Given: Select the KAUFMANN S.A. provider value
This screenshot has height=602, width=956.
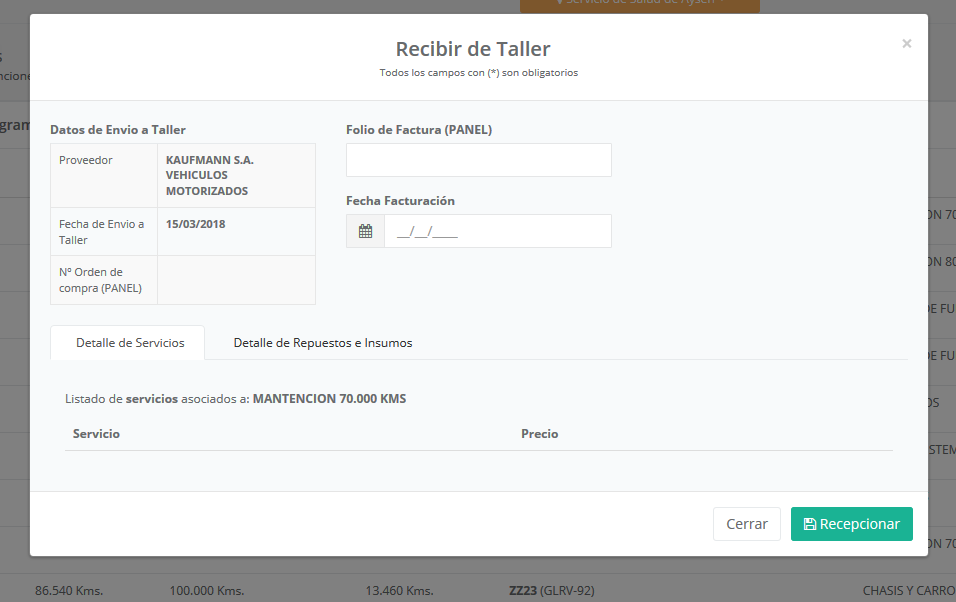Looking at the screenshot, I should 209,175.
